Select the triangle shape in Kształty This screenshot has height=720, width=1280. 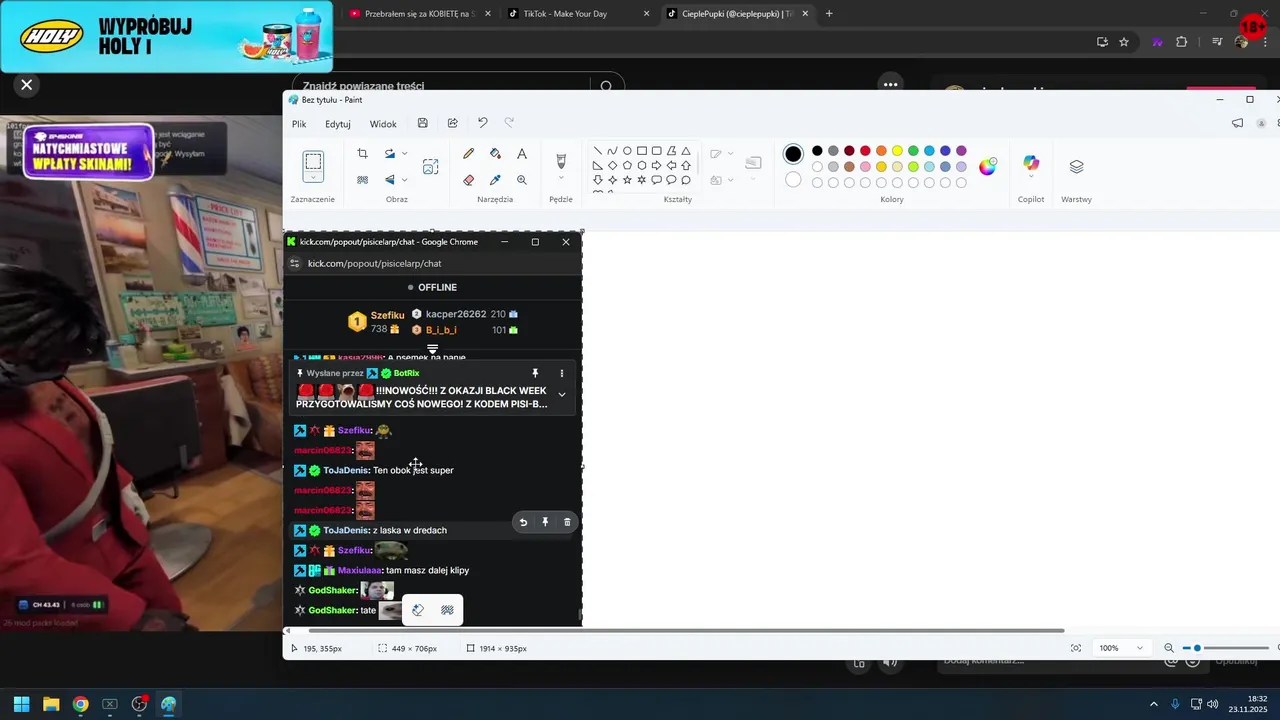click(686, 151)
